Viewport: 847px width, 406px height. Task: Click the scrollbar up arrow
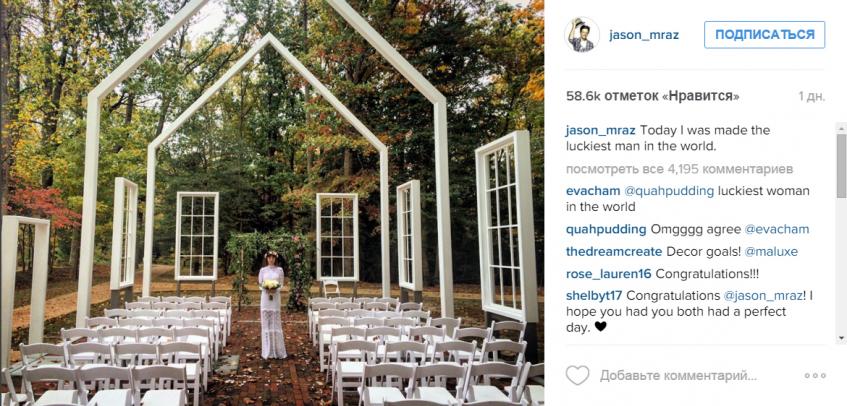coord(841,127)
